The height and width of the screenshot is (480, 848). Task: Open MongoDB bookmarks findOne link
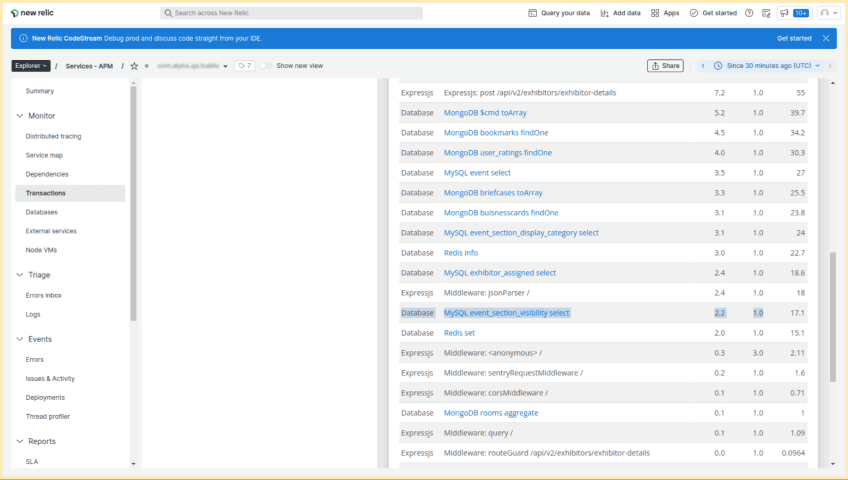tap(496, 132)
